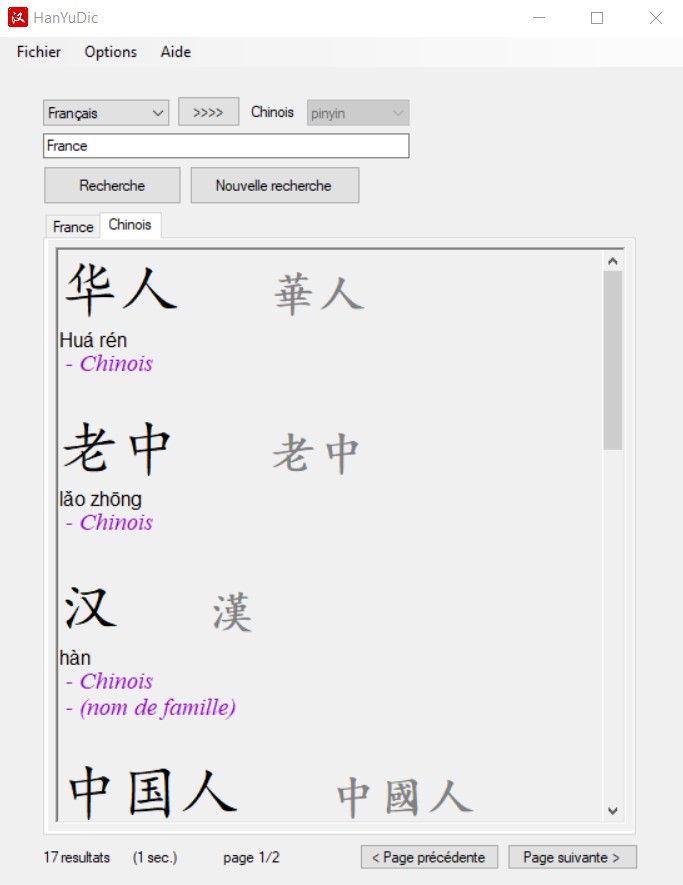Maximize the HanYuDic window
Viewport: 683px width, 885px height.
597,18
